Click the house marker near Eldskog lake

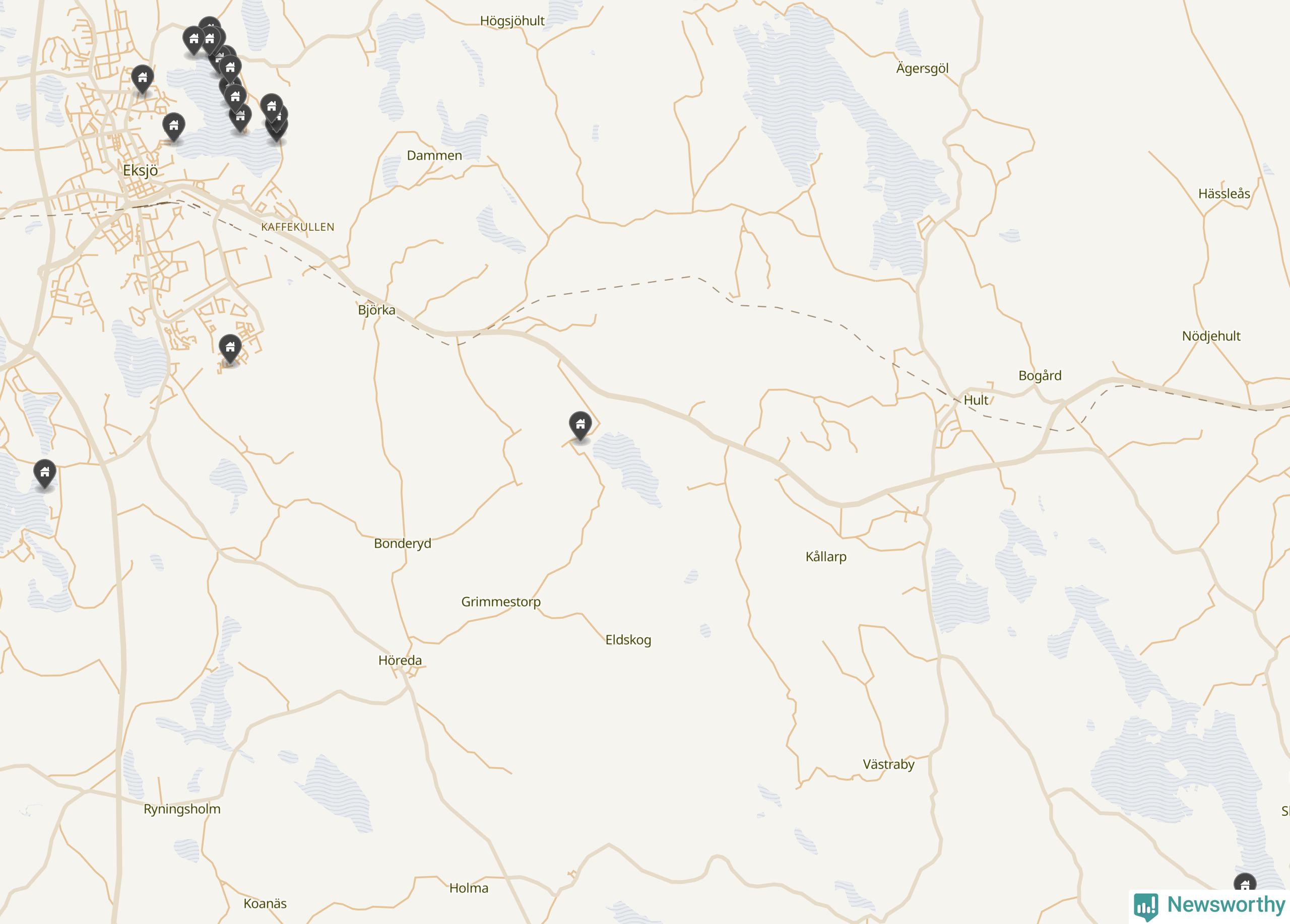click(580, 425)
